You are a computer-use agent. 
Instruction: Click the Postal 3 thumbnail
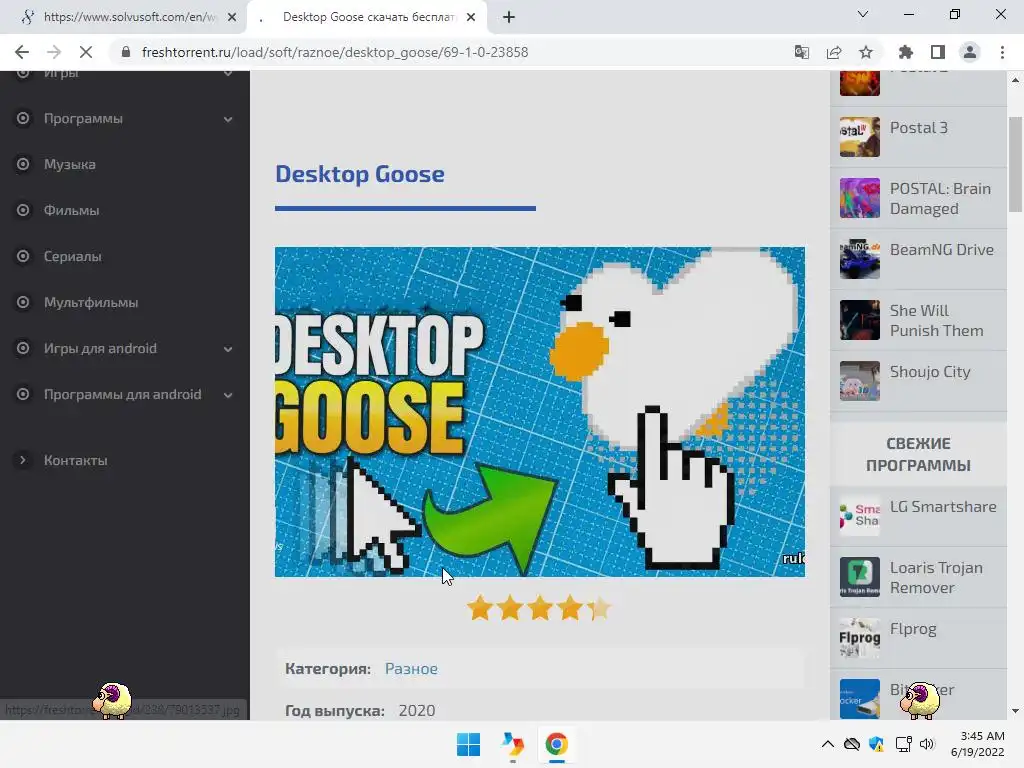(x=859, y=137)
